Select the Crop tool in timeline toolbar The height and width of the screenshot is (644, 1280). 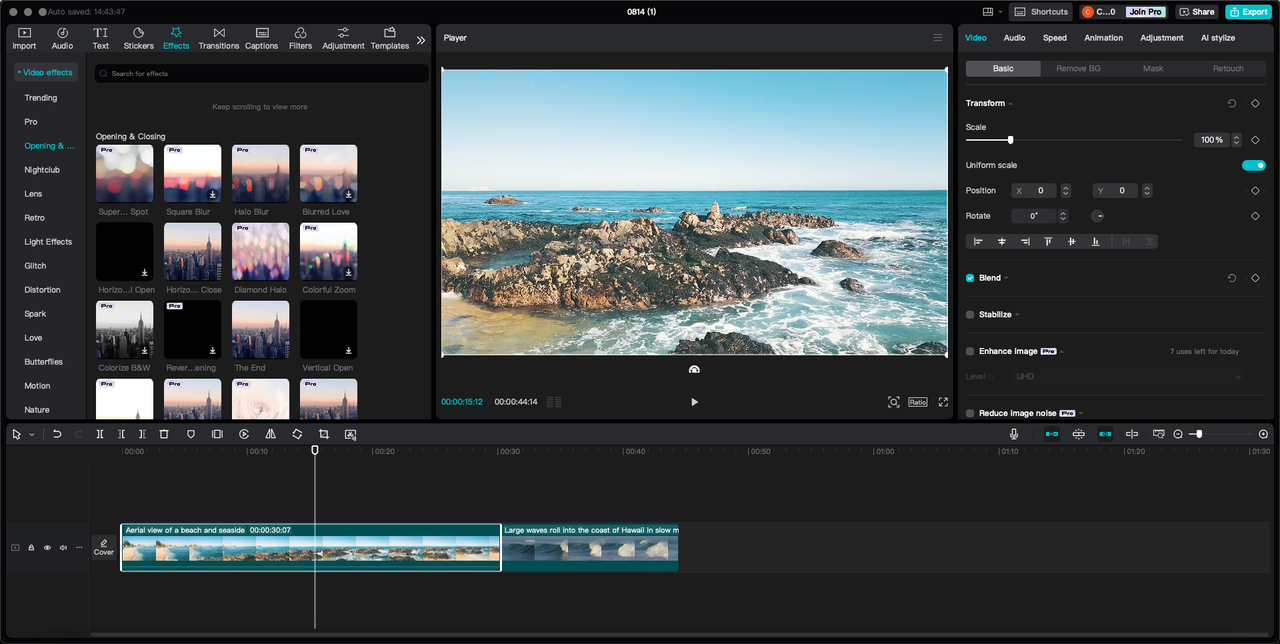(324, 434)
